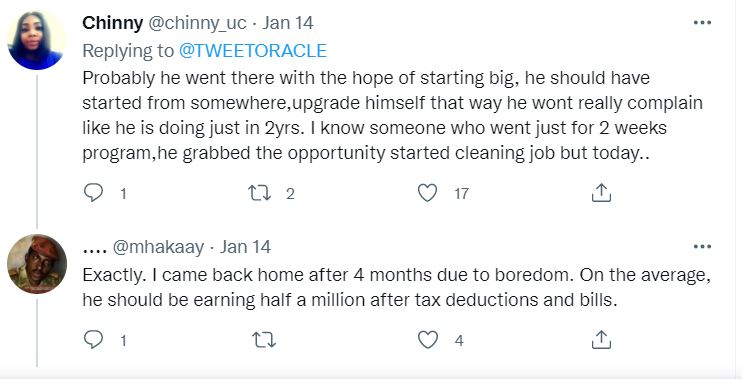Like Chinny's tweet with heart icon
Image resolution: width=742 pixels, height=379 pixels.
(x=428, y=193)
